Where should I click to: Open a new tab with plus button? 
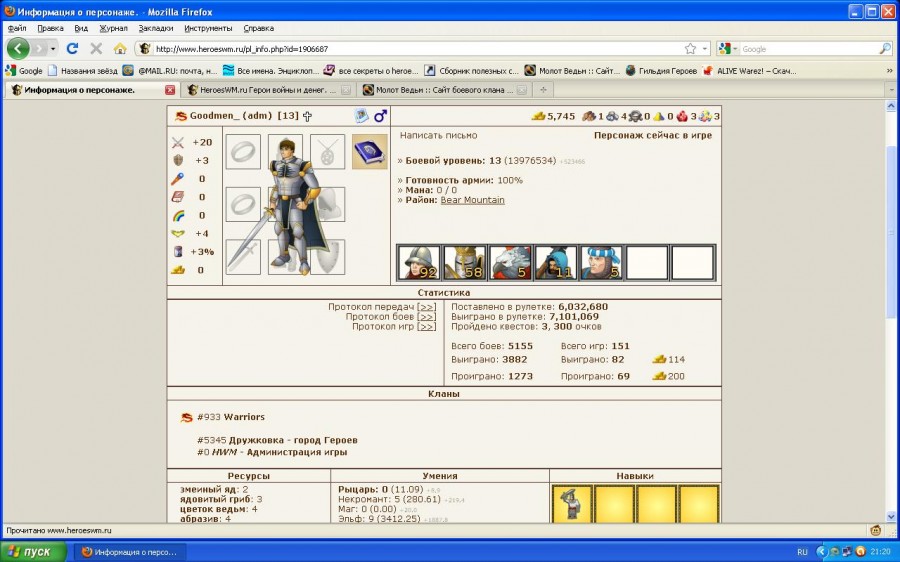pos(543,90)
